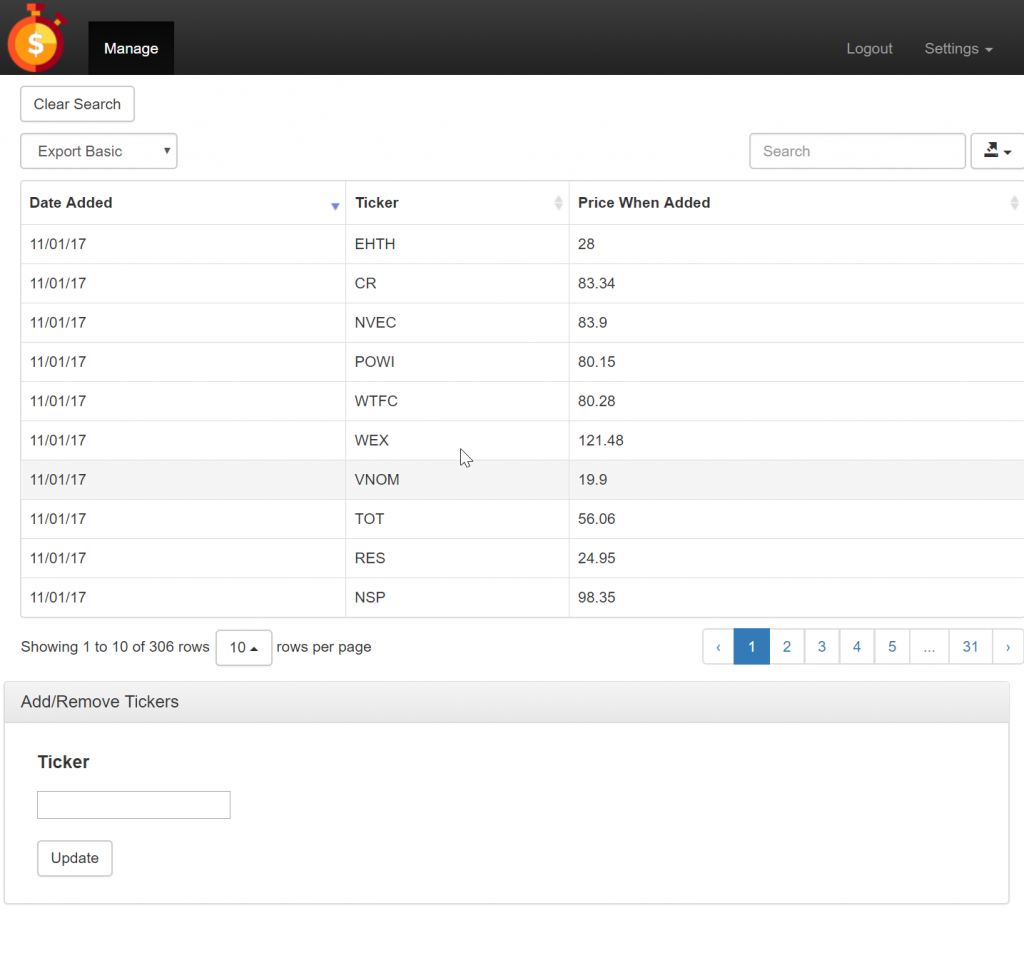The height and width of the screenshot is (968, 1024).
Task: Go to page 3
Action: pos(822,647)
